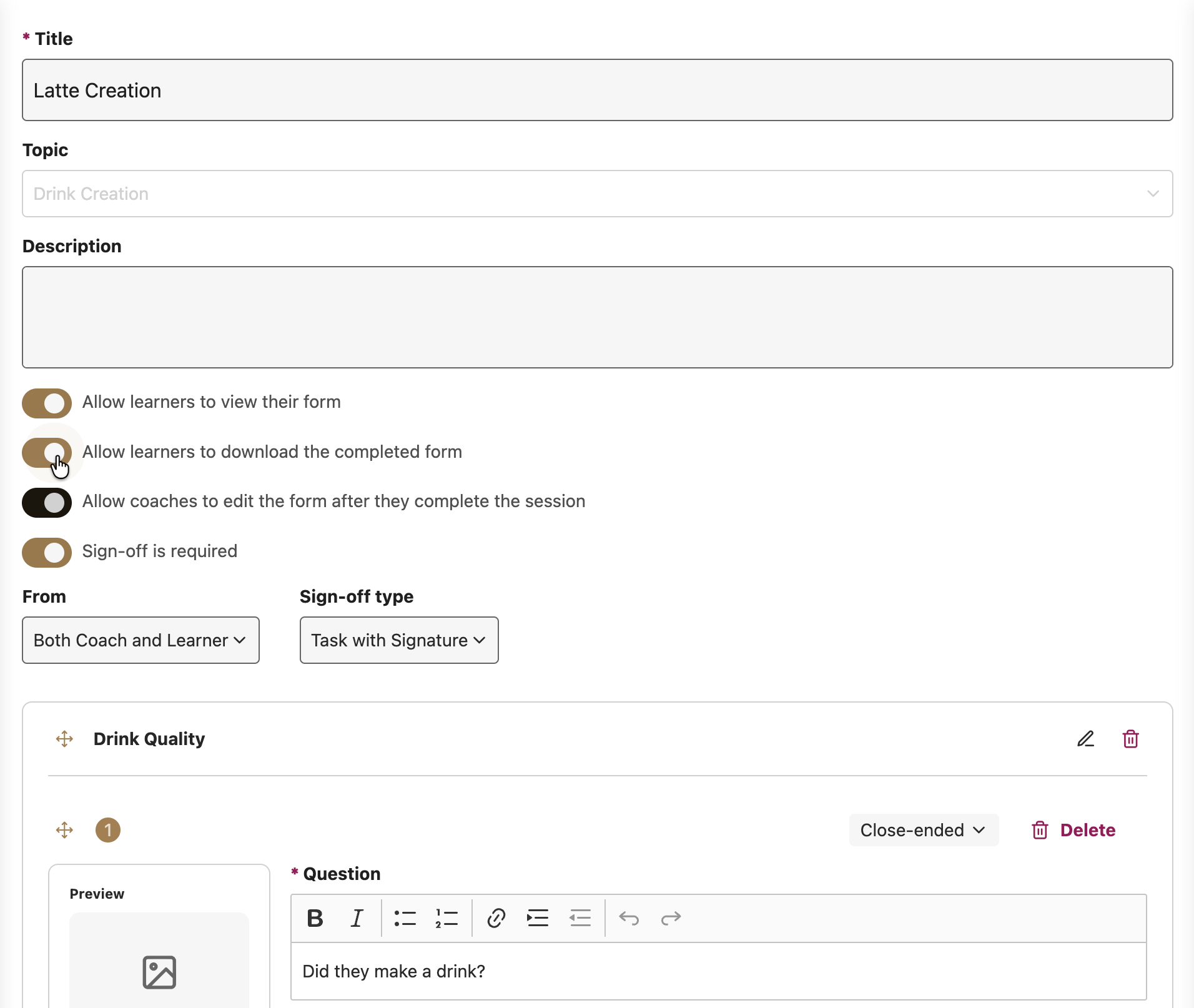This screenshot has height=1008, width=1194.
Task: Click the Bold formatting icon
Action: pos(315,918)
